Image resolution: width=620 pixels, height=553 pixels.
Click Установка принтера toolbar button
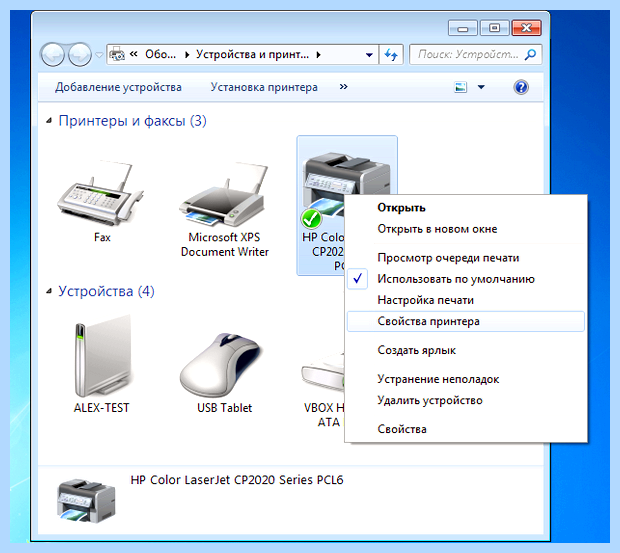(x=264, y=87)
